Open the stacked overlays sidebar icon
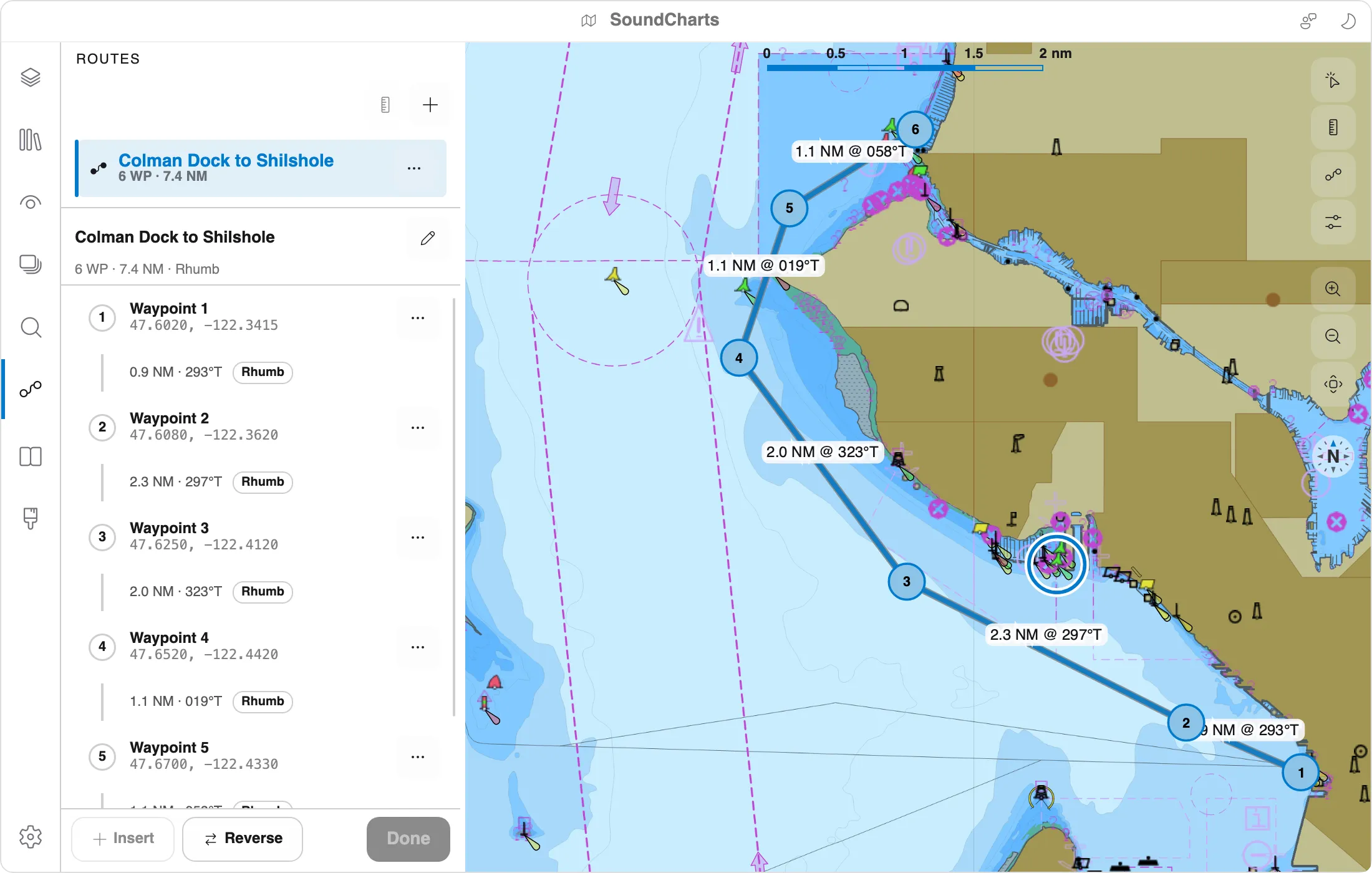 click(30, 264)
